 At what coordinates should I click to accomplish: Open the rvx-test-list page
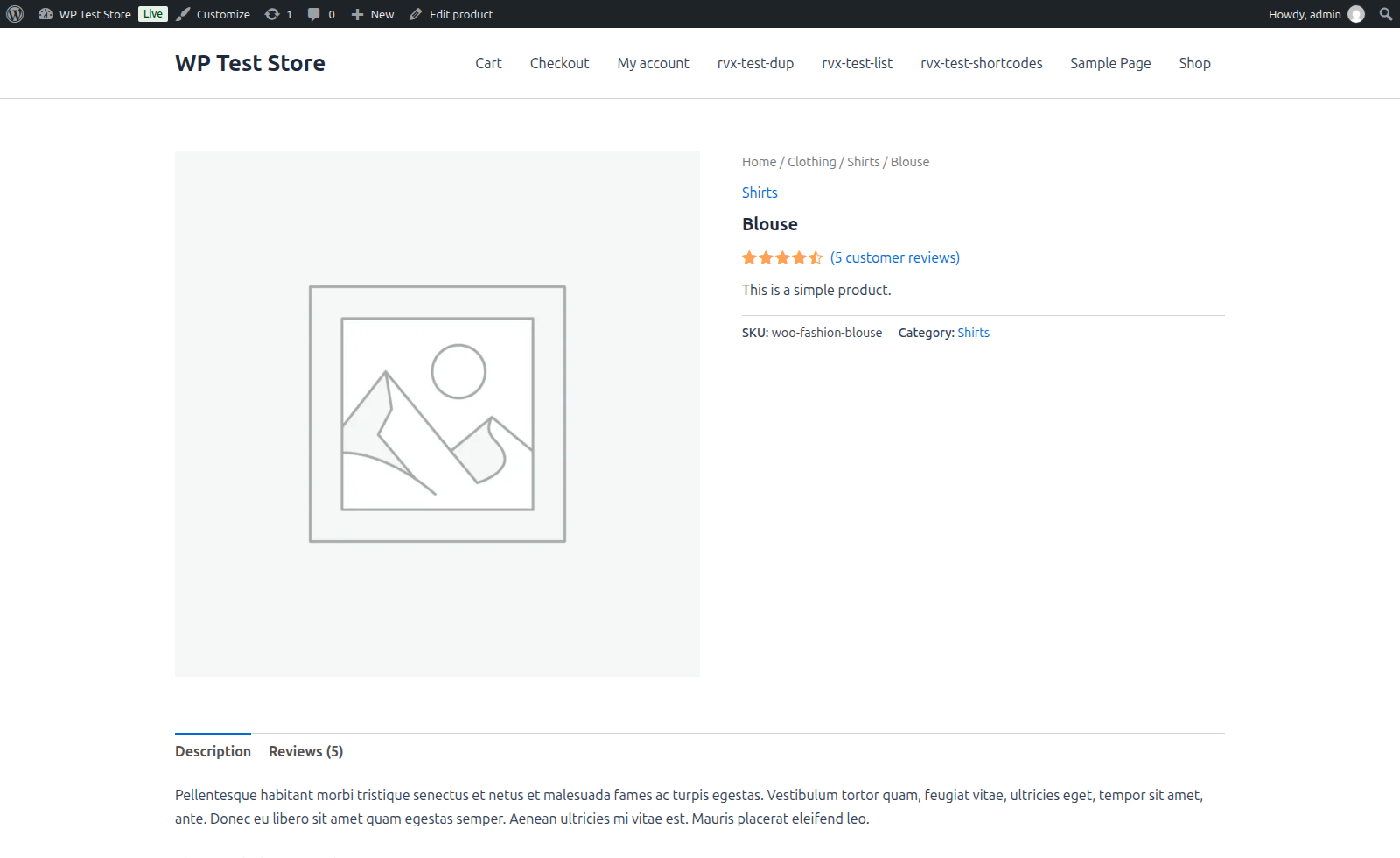(x=857, y=63)
